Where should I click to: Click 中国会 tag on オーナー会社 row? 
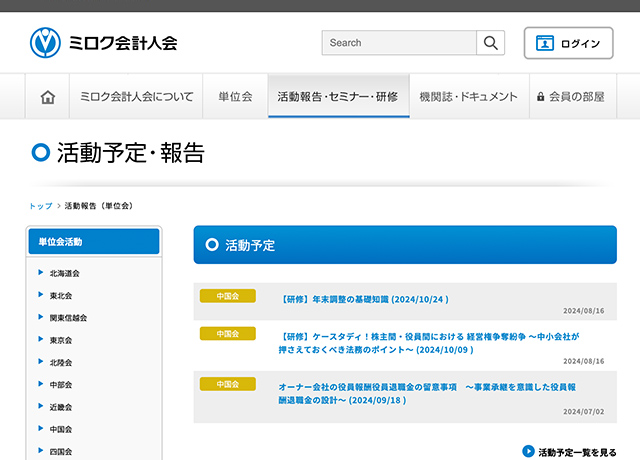coord(228,384)
